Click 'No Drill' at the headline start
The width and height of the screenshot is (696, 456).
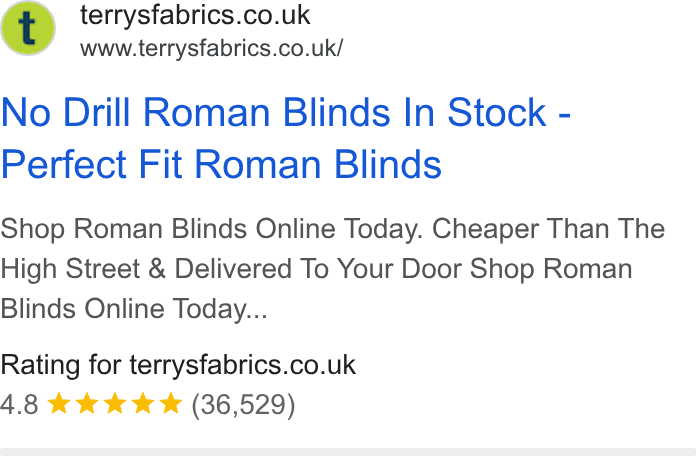pos(66,112)
